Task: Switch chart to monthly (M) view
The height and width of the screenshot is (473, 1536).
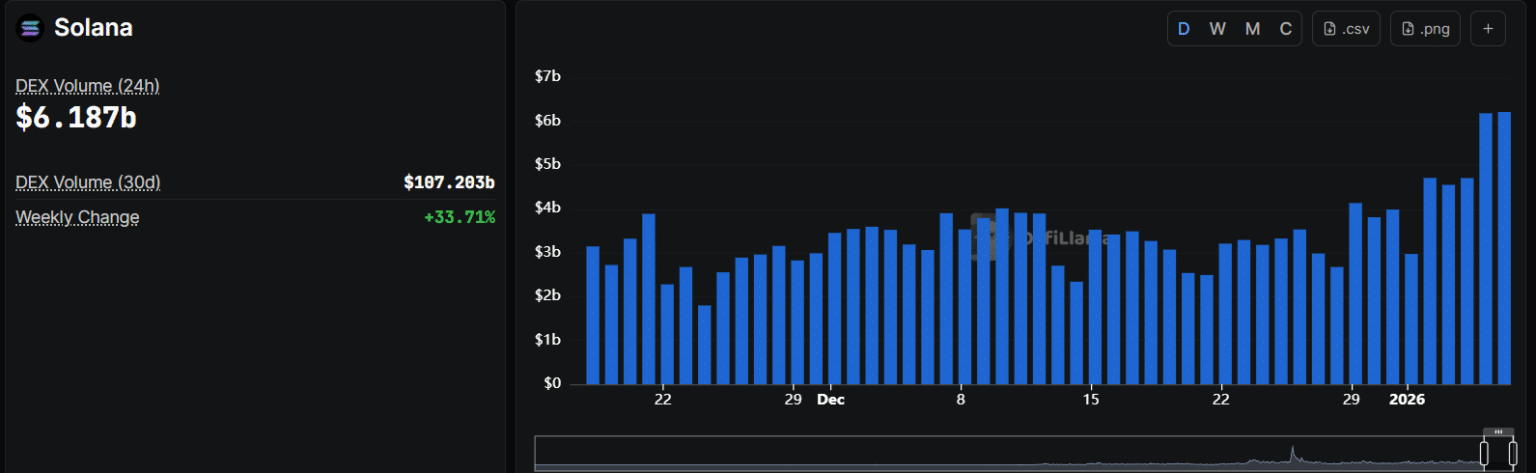Action: coord(1252,29)
